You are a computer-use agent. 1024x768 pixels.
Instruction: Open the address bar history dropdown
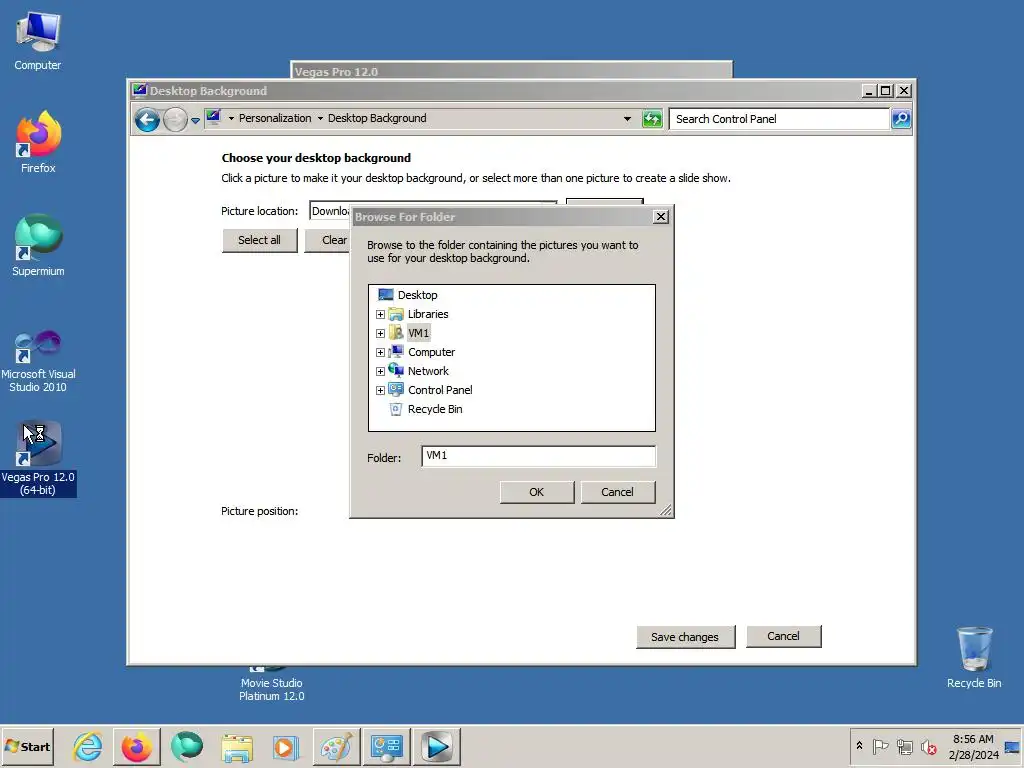click(627, 119)
